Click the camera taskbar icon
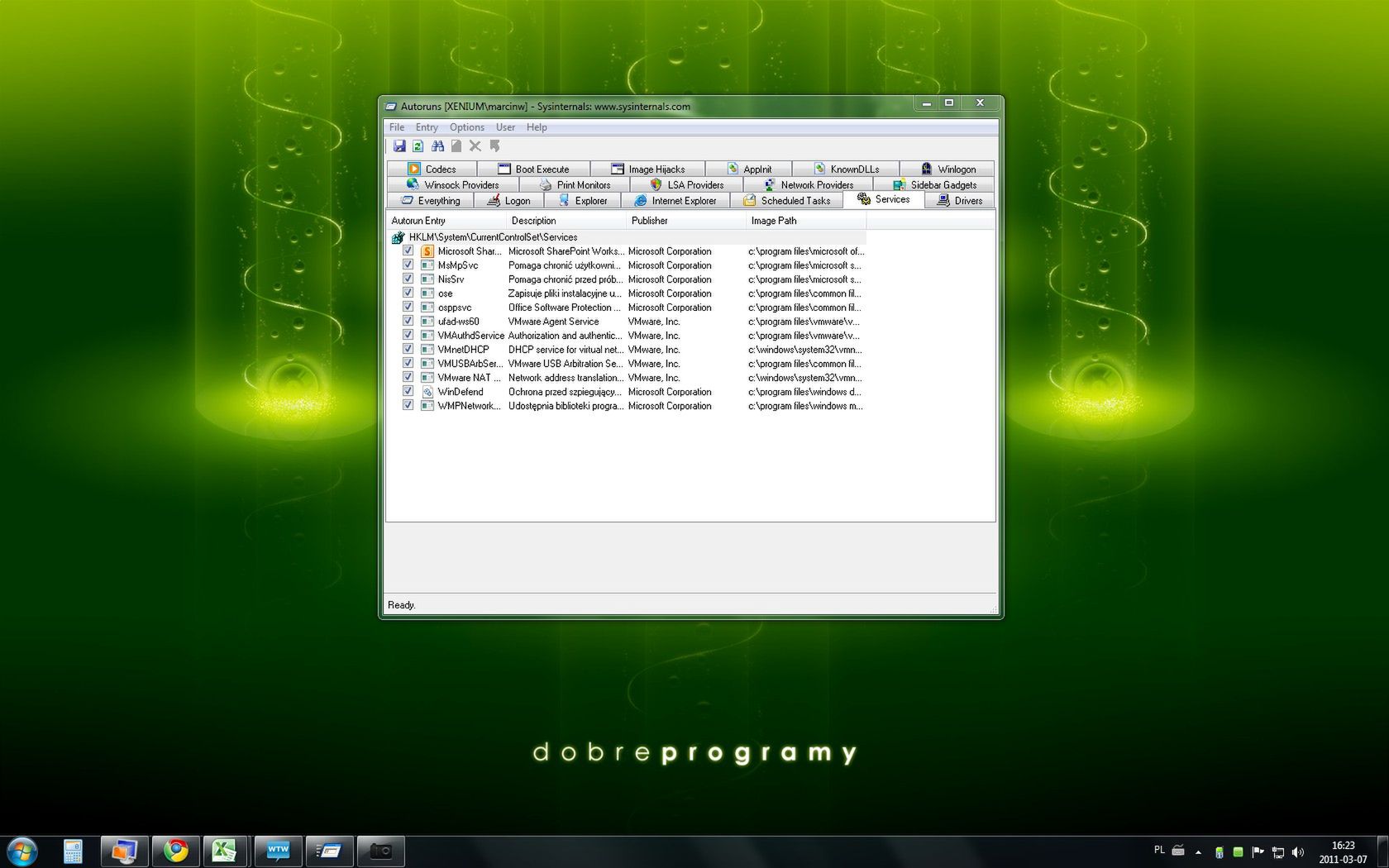The height and width of the screenshot is (868, 1389). click(x=380, y=851)
